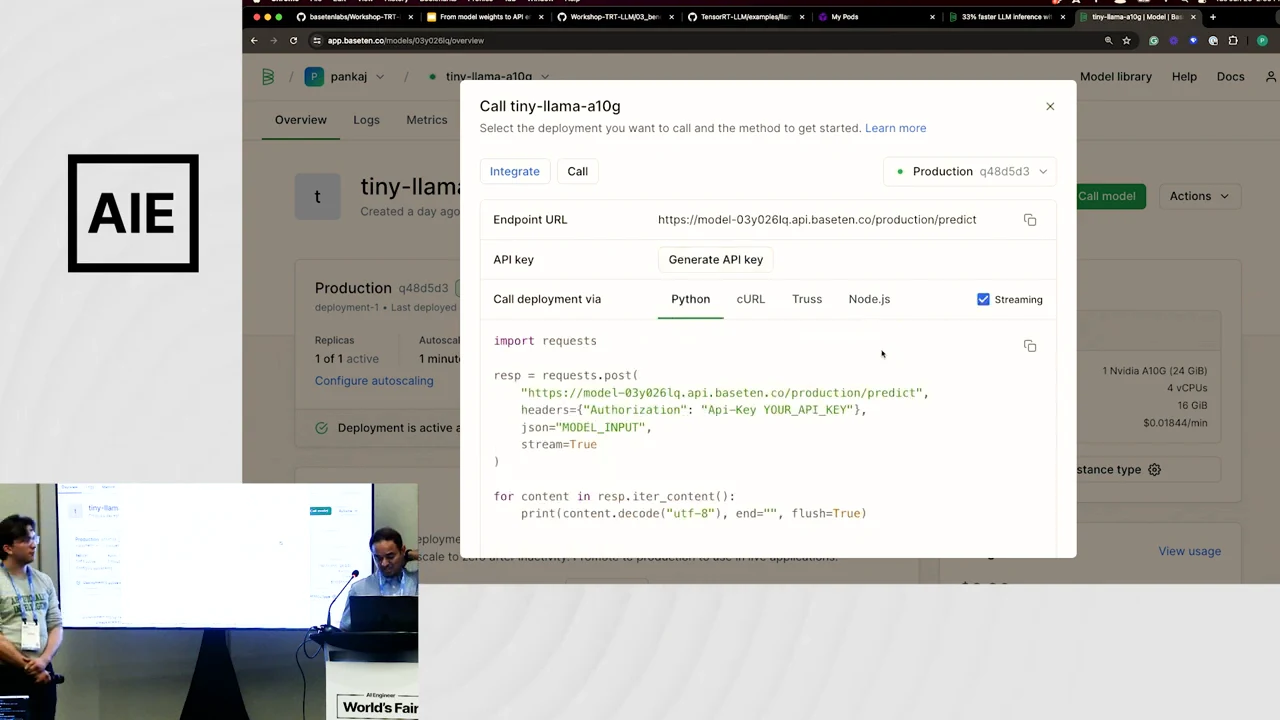Click the 'import requests' code line
1280x720 pixels.
pyautogui.click(x=545, y=341)
